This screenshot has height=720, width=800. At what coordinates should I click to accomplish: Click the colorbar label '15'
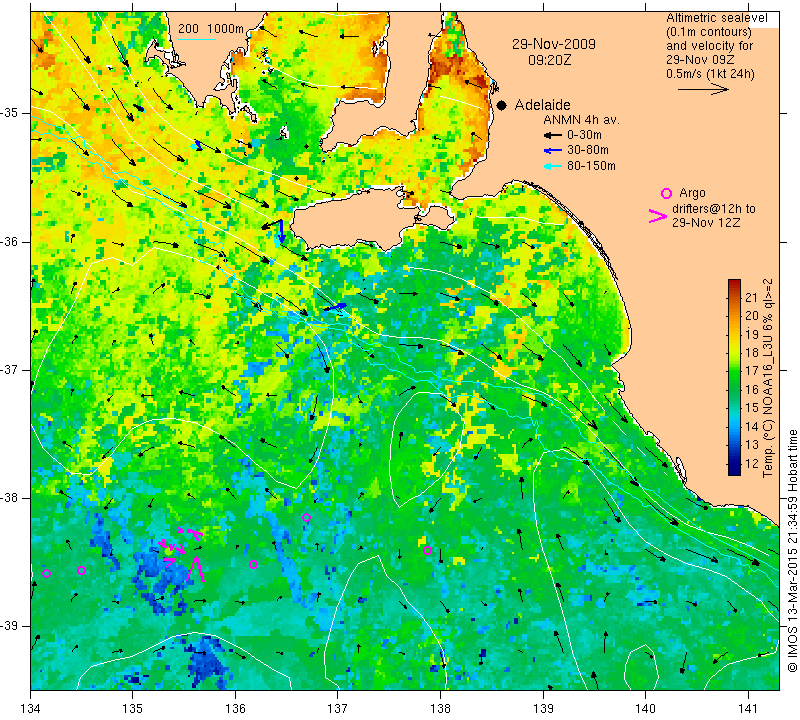click(x=752, y=408)
